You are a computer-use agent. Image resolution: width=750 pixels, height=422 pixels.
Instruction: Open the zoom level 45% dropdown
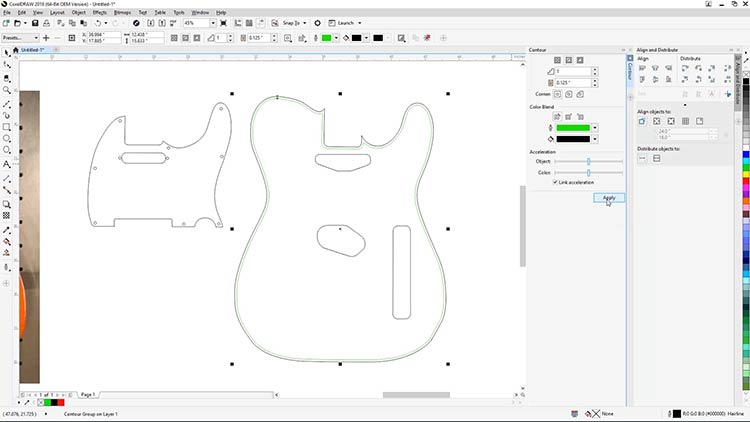pos(213,23)
